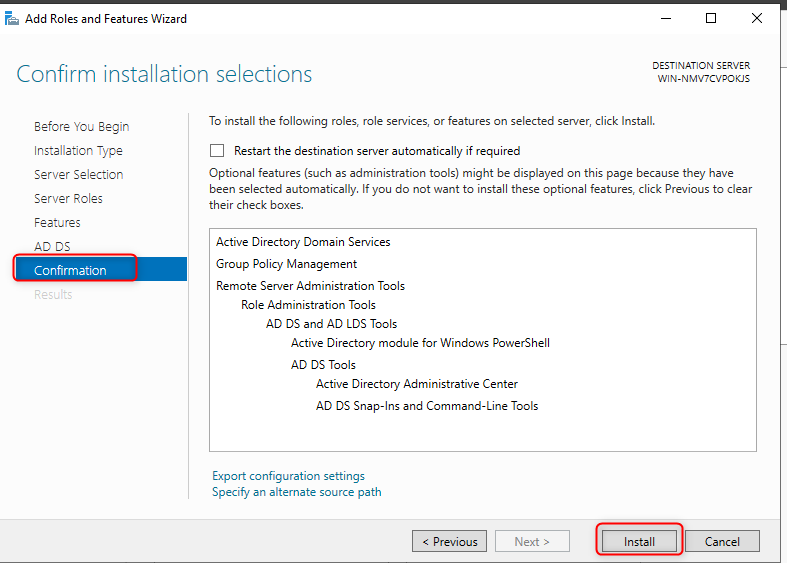Cancel the wizard
This screenshot has height=563, width=787.
pos(722,541)
